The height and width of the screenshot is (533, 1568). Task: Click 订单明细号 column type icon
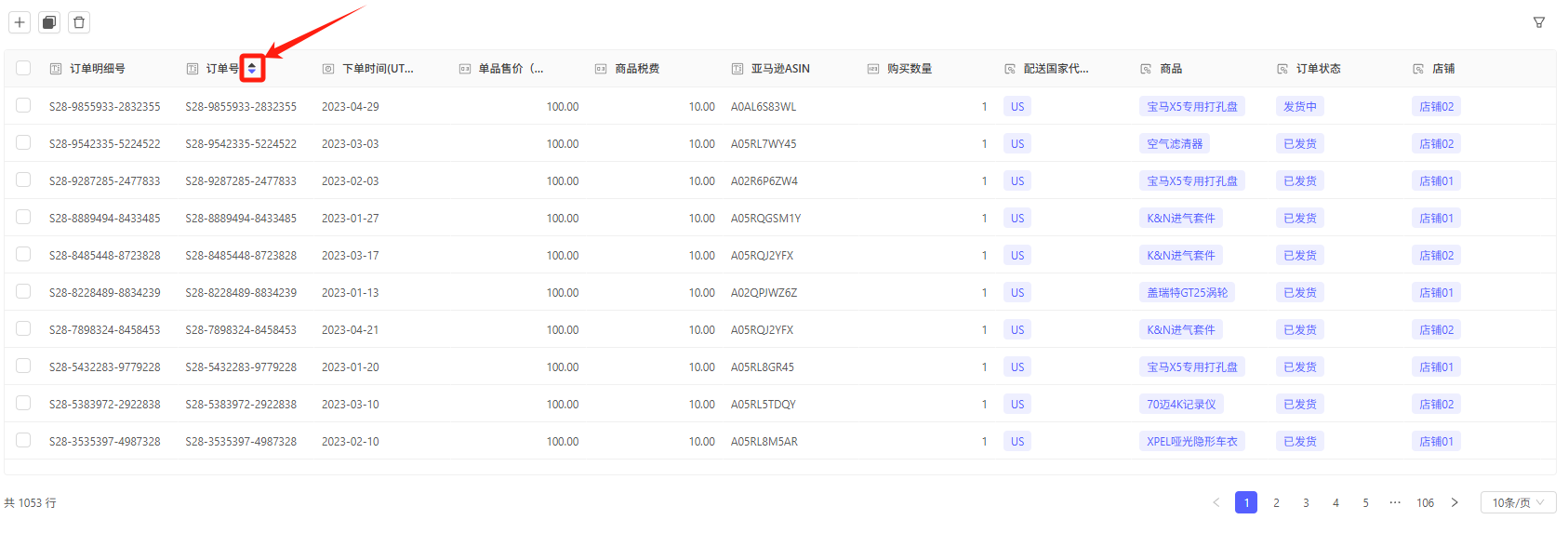pos(56,69)
